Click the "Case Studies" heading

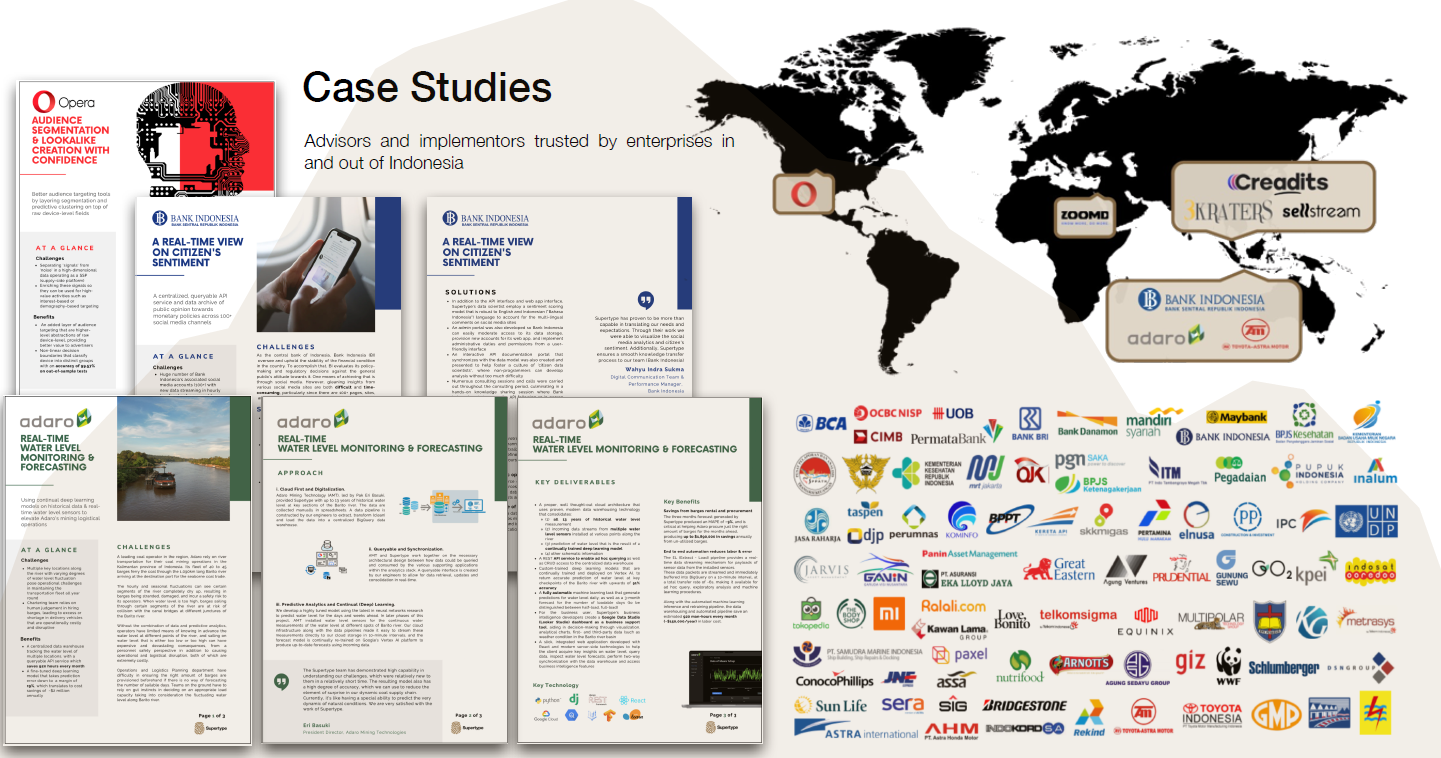click(427, 88)
